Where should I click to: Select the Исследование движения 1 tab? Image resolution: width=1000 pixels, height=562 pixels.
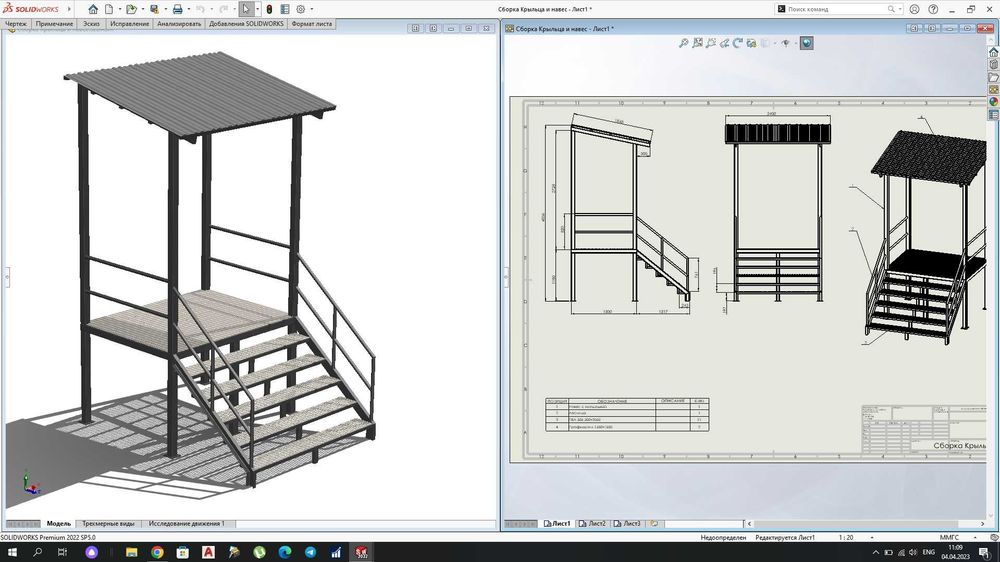click(187, 523)
